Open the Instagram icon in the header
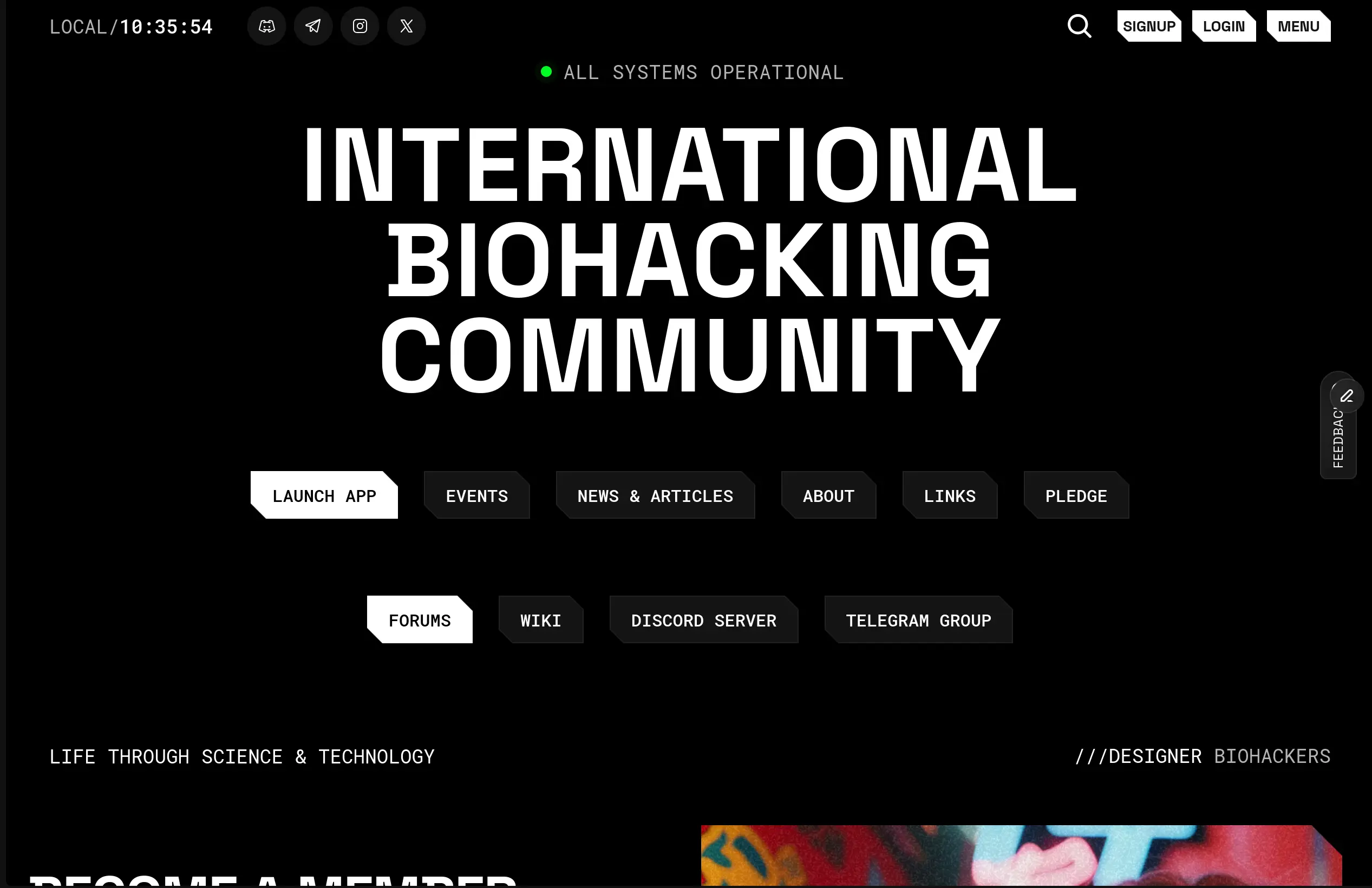The width and height of the screenshot is (1372, 888). click(360, 26)
